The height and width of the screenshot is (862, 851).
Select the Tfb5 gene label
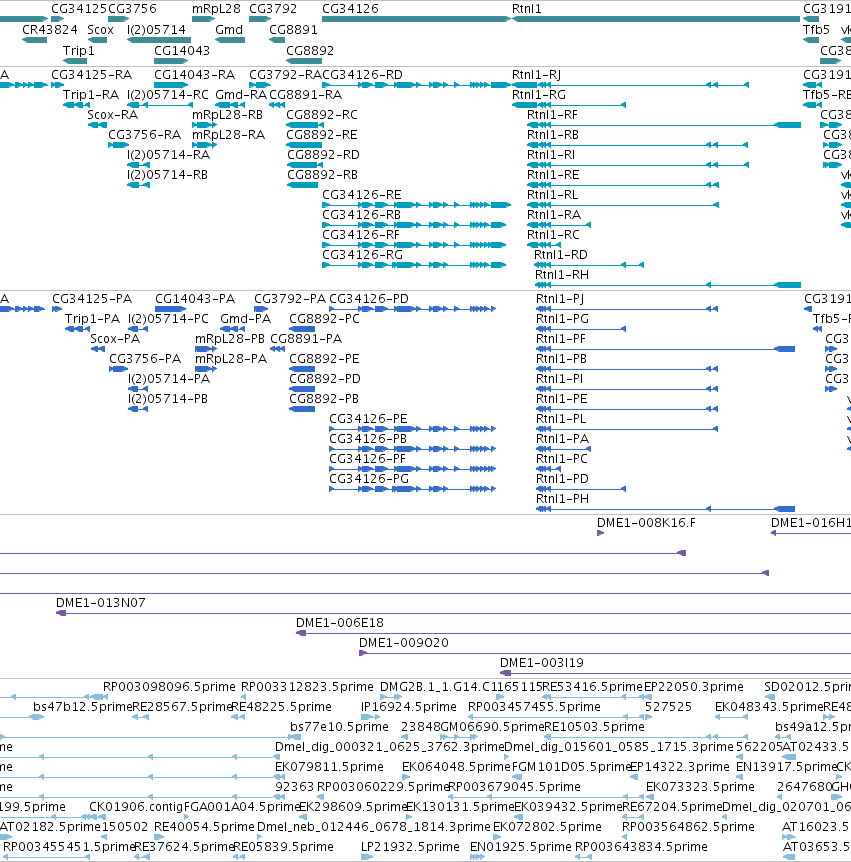pyautogui.click(x=816, y=30)
